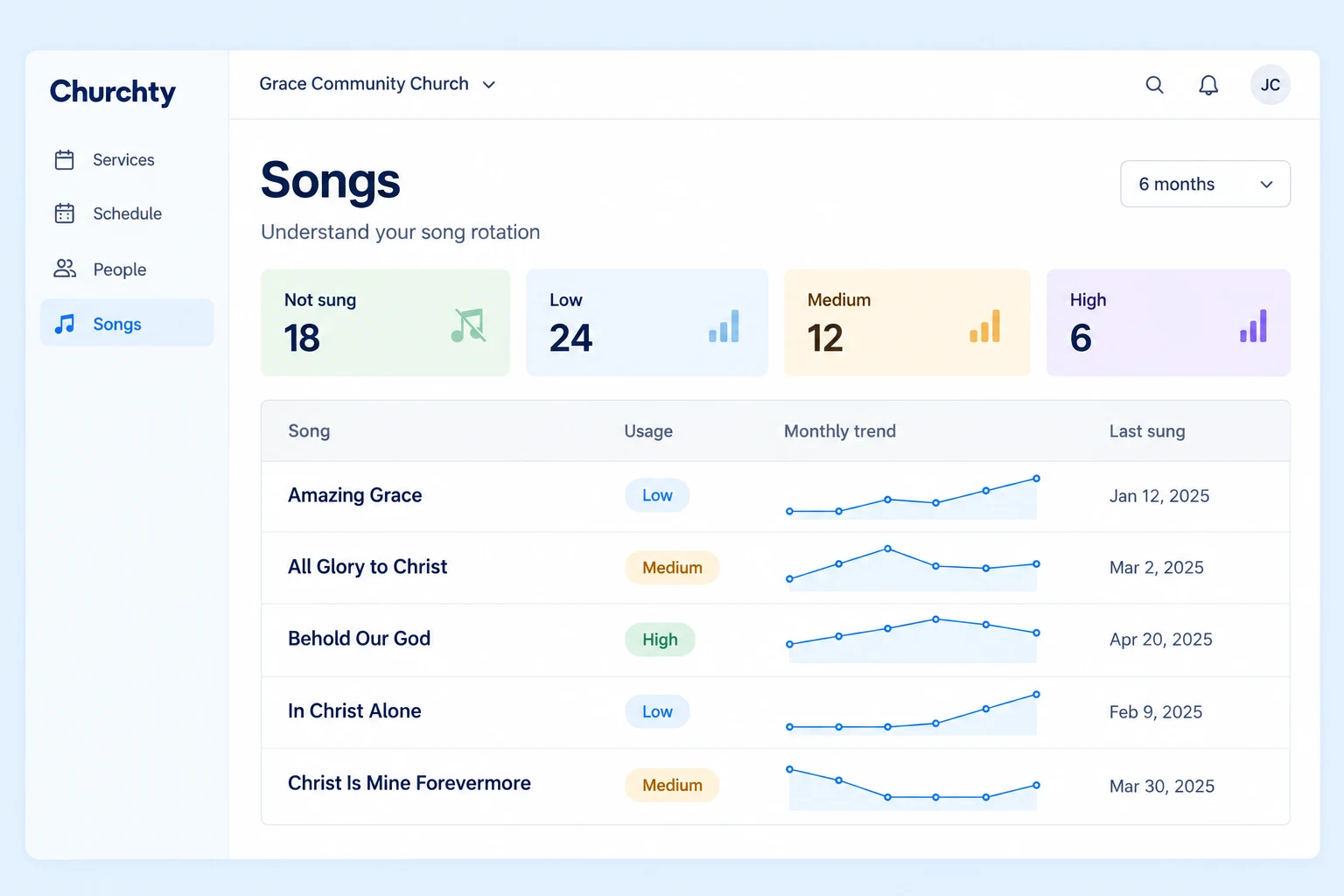Click the High card bar chart icon
The image size is (1344, 896).
coord(1253,325)
